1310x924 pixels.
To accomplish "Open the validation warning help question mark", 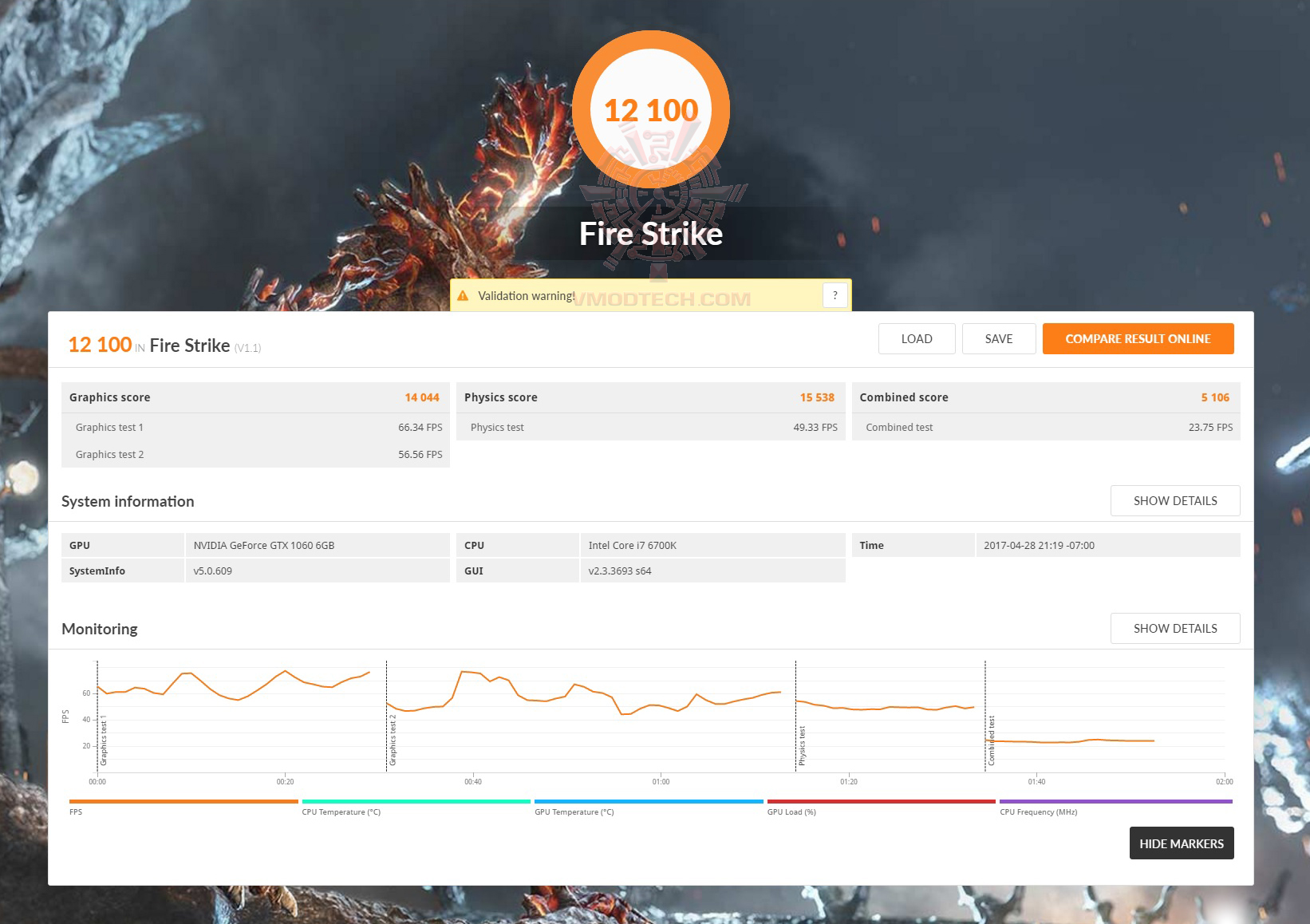I will pyautogui.click(x=835, y=295).
